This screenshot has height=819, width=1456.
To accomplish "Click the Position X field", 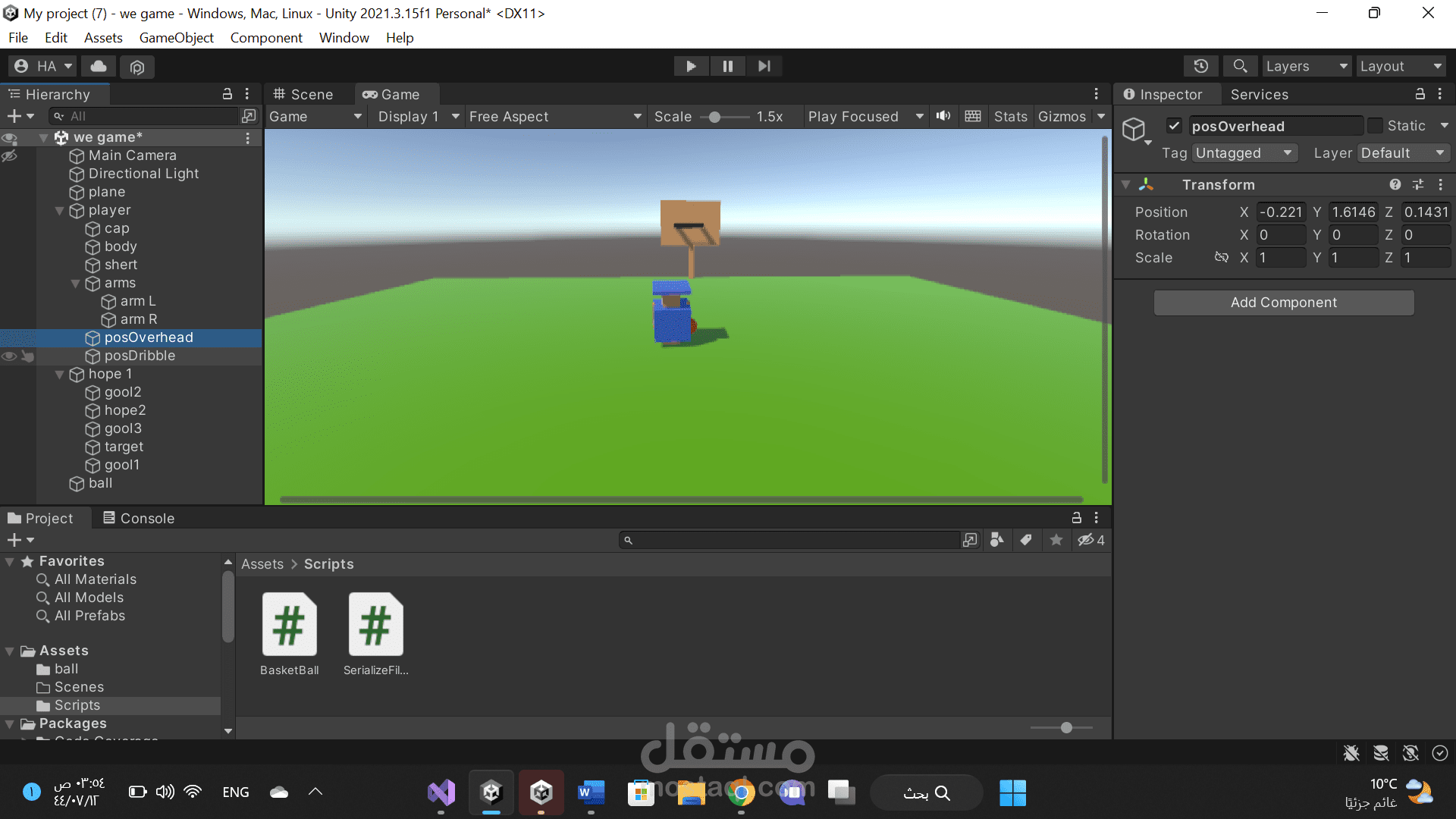I will click(x=1281, y=212).
